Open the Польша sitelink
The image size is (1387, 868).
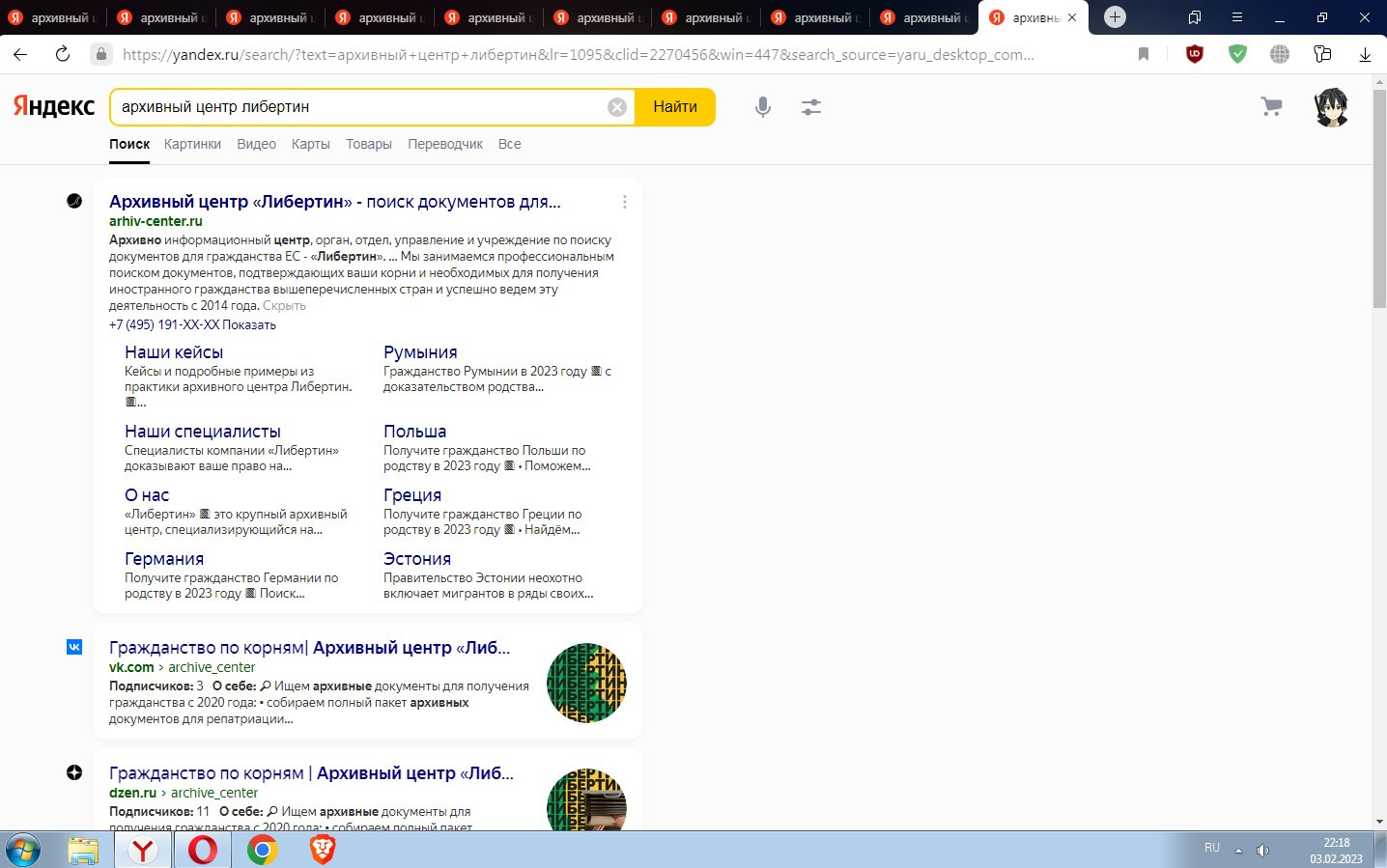[414, 432]
